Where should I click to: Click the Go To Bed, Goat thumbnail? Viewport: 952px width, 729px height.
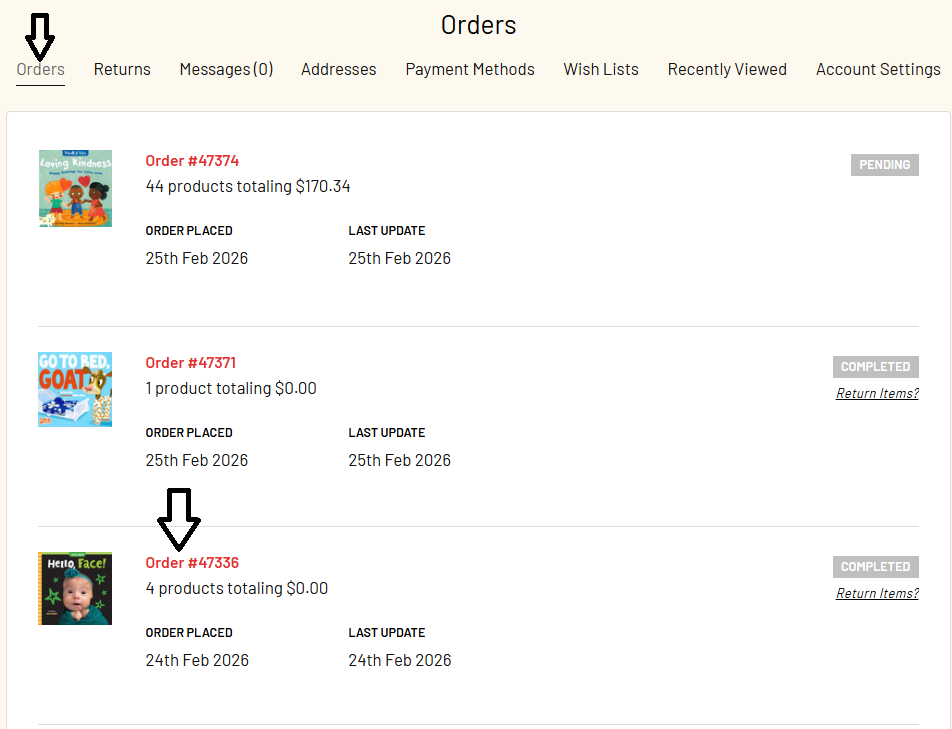pos(75,390)
